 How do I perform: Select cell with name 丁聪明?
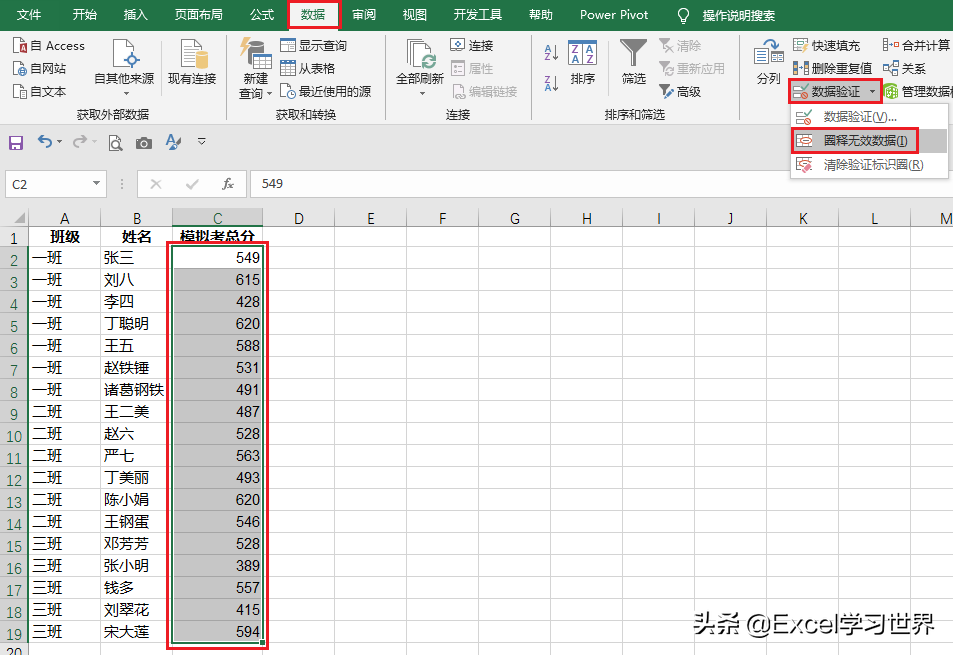[136, 323]
